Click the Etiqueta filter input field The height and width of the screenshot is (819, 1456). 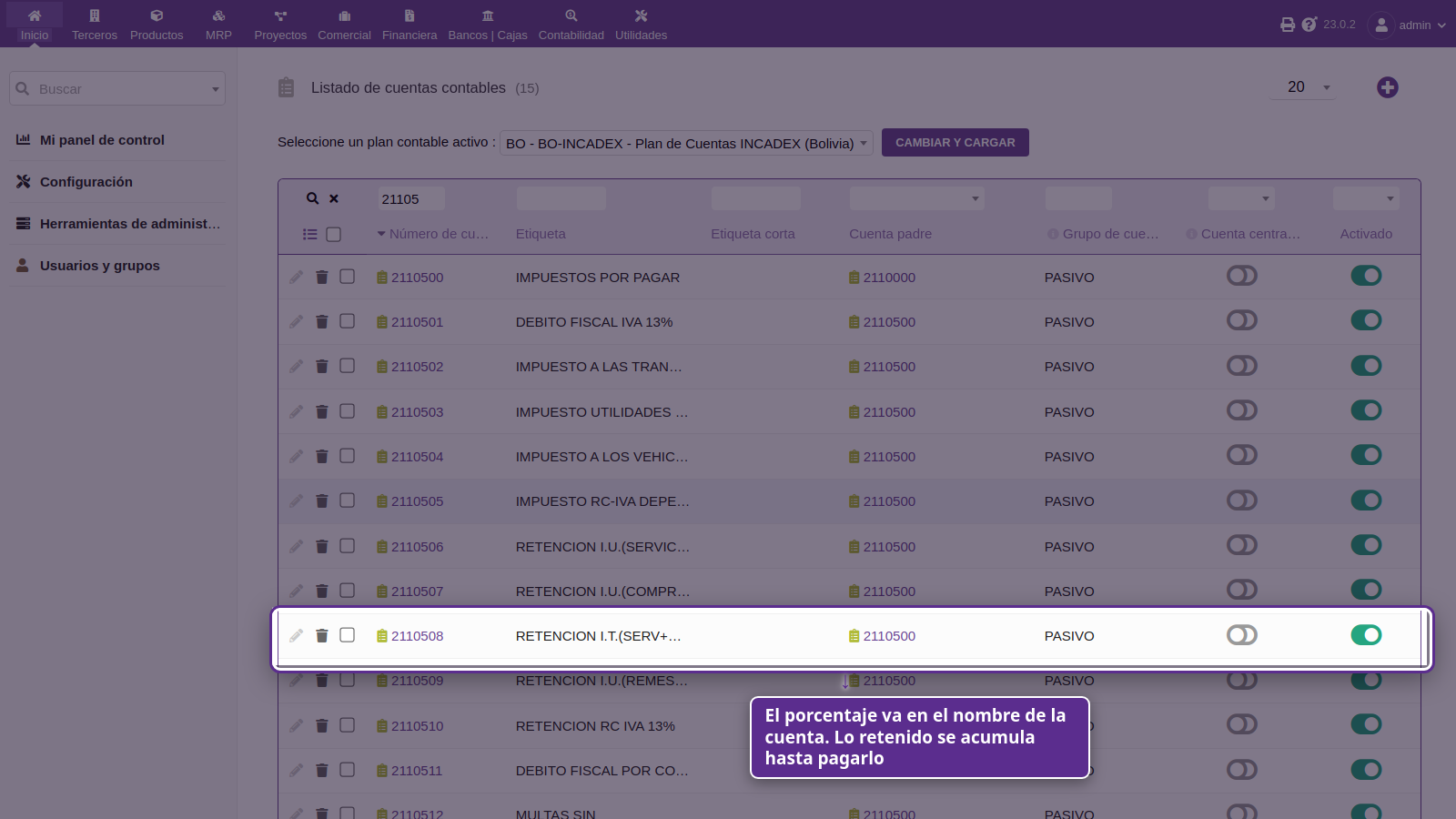click(561, 198)
